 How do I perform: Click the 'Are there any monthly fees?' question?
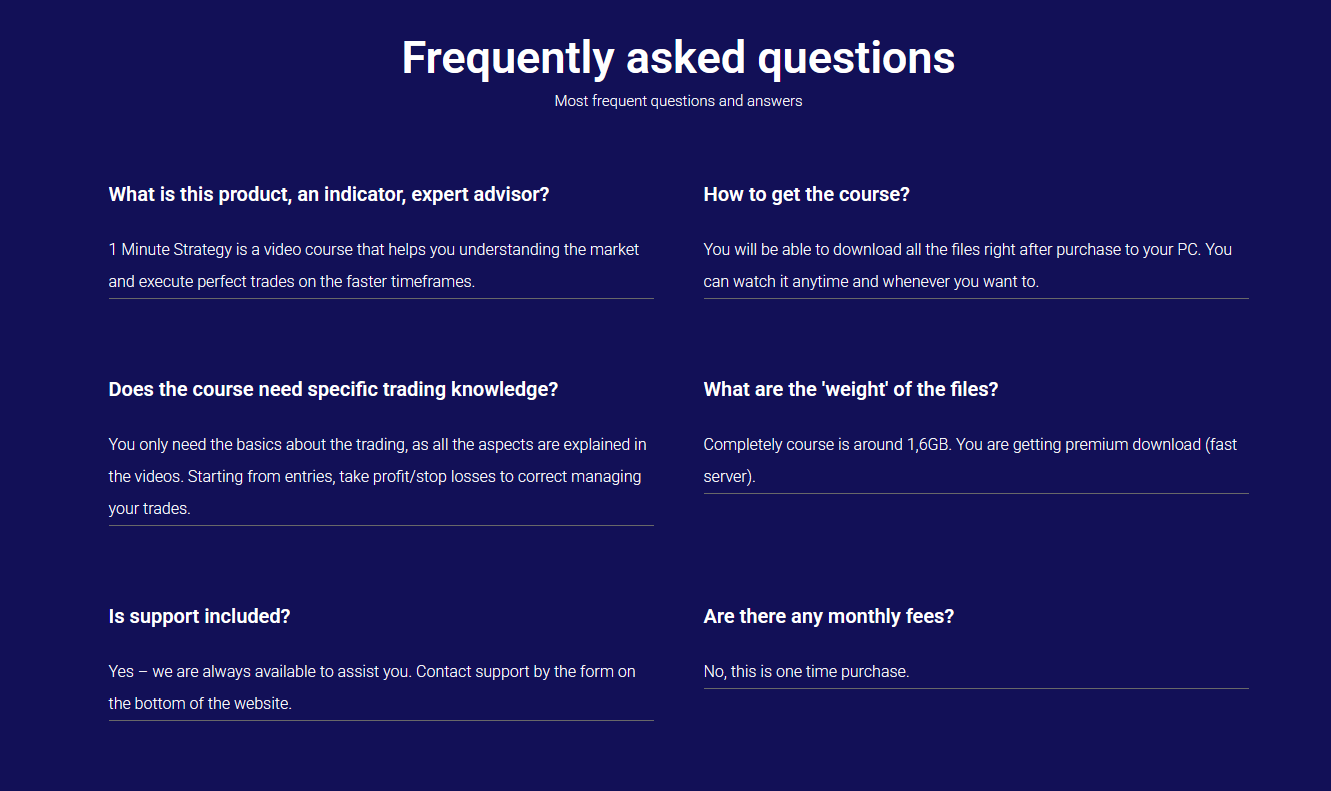click(828, 616)
